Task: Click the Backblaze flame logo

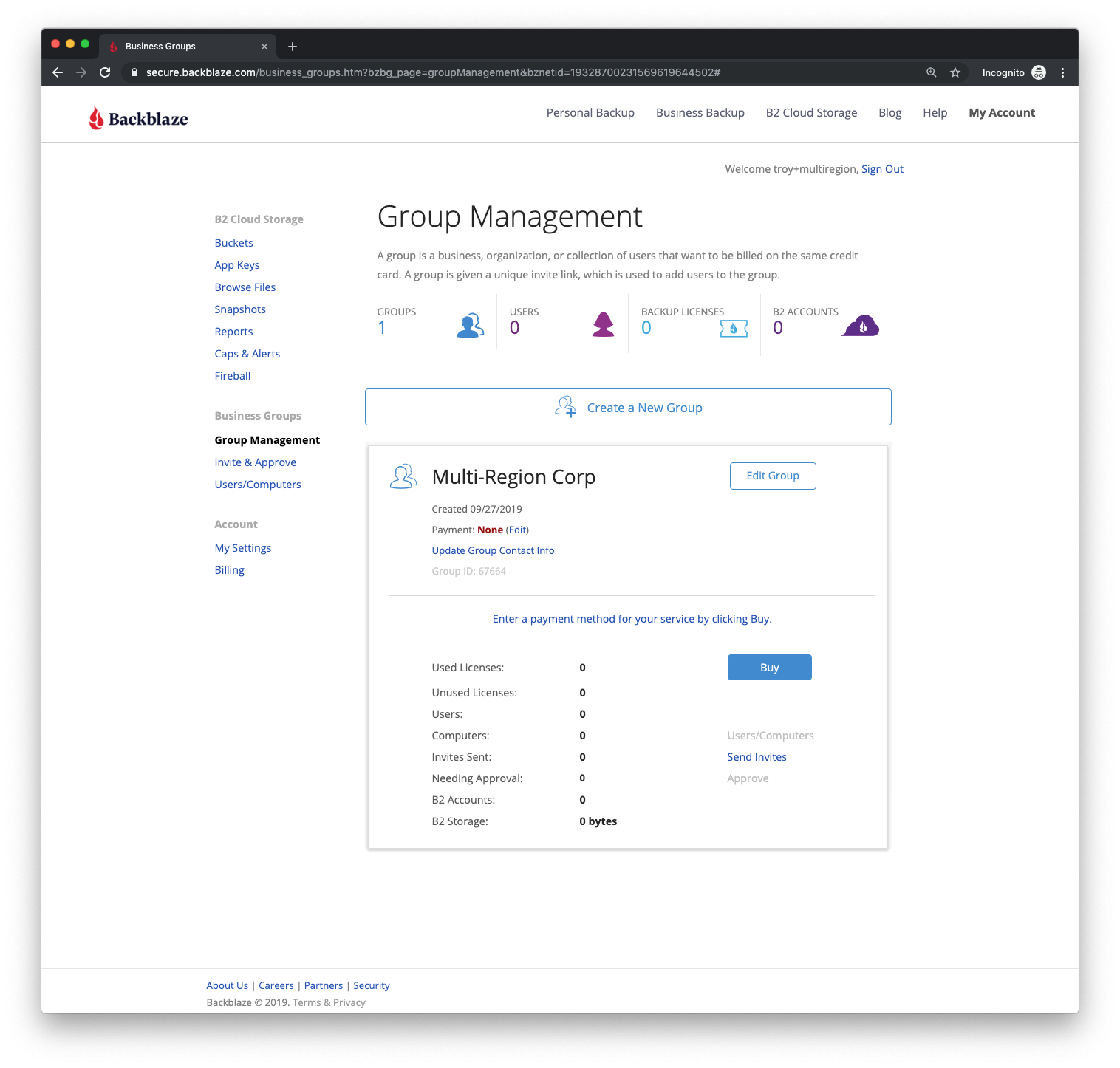Action: point(138,118)
